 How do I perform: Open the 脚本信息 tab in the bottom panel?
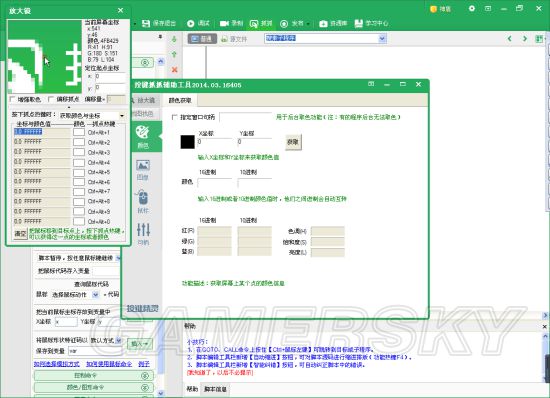215,389
